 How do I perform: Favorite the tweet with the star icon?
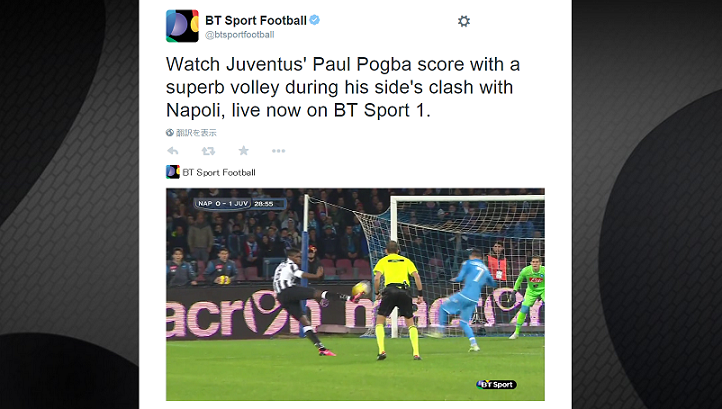[x=244, y=151]
